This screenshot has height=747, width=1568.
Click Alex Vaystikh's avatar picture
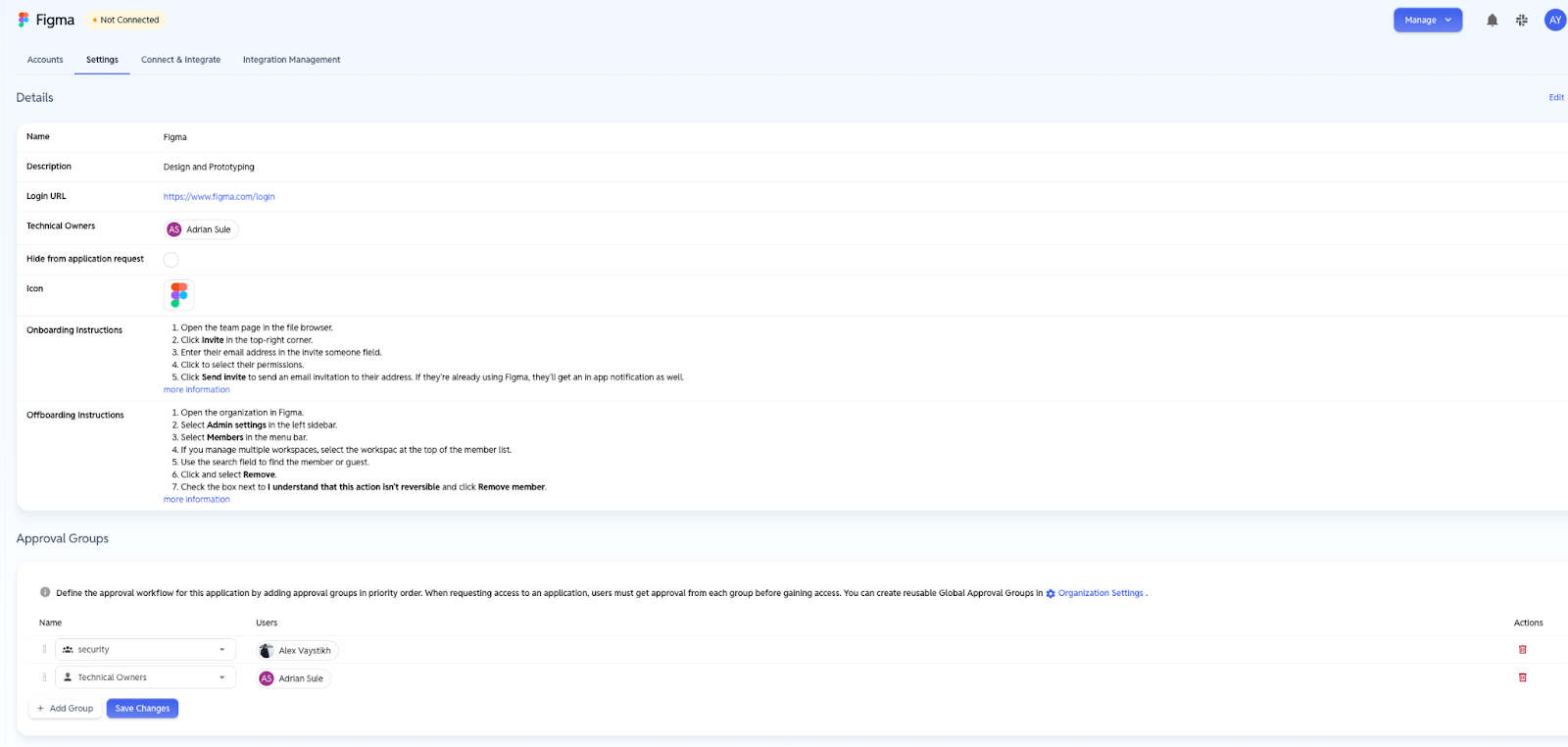(266, 650)
